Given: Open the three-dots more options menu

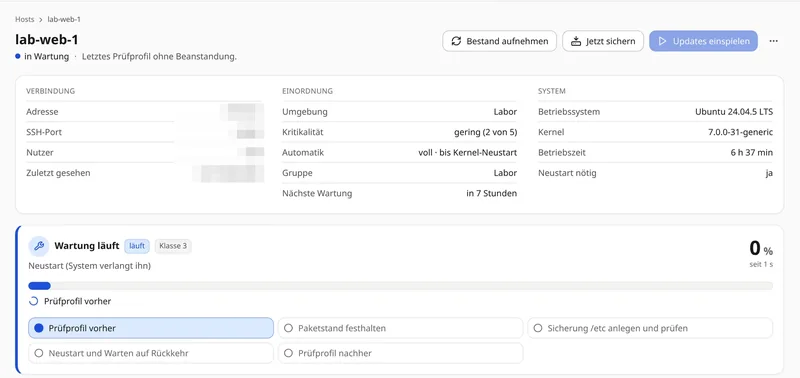Looking at the screenshot, I should 773,41.
